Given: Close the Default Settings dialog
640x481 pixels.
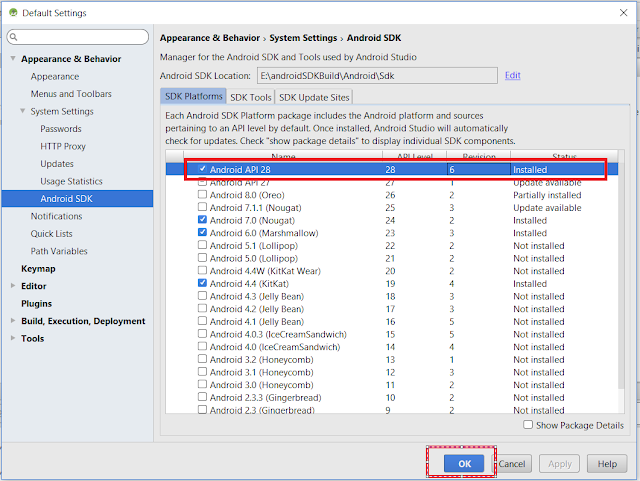Looking at the screenshot, I should 623,13.
